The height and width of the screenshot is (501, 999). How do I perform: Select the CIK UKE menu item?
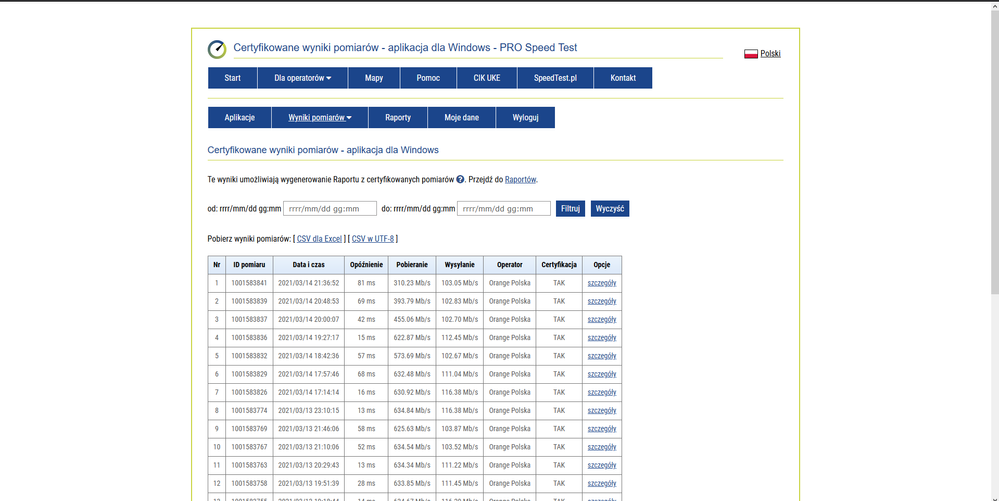pyautogui.click(x=486, y=78)
